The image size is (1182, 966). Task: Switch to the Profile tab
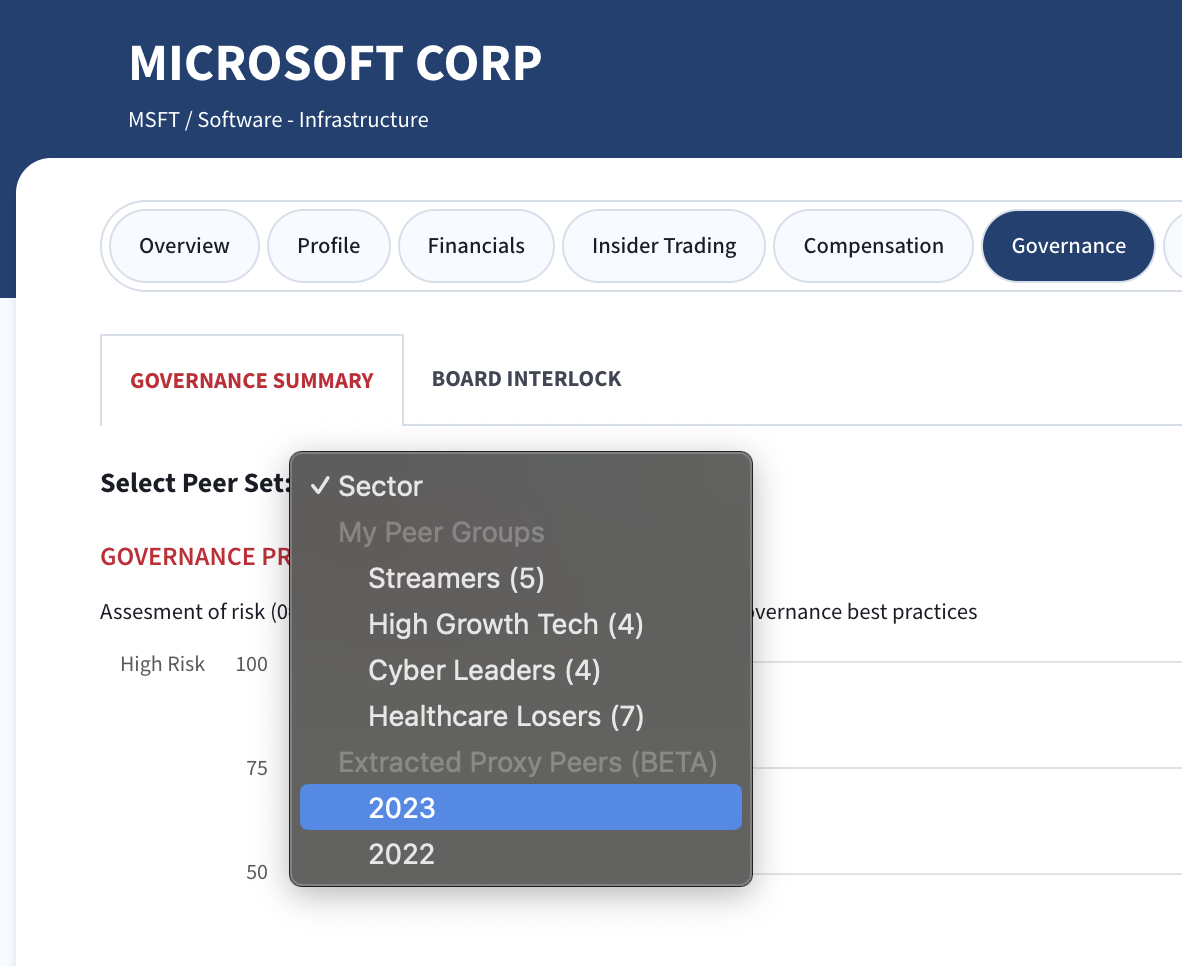tap(328, 246)
